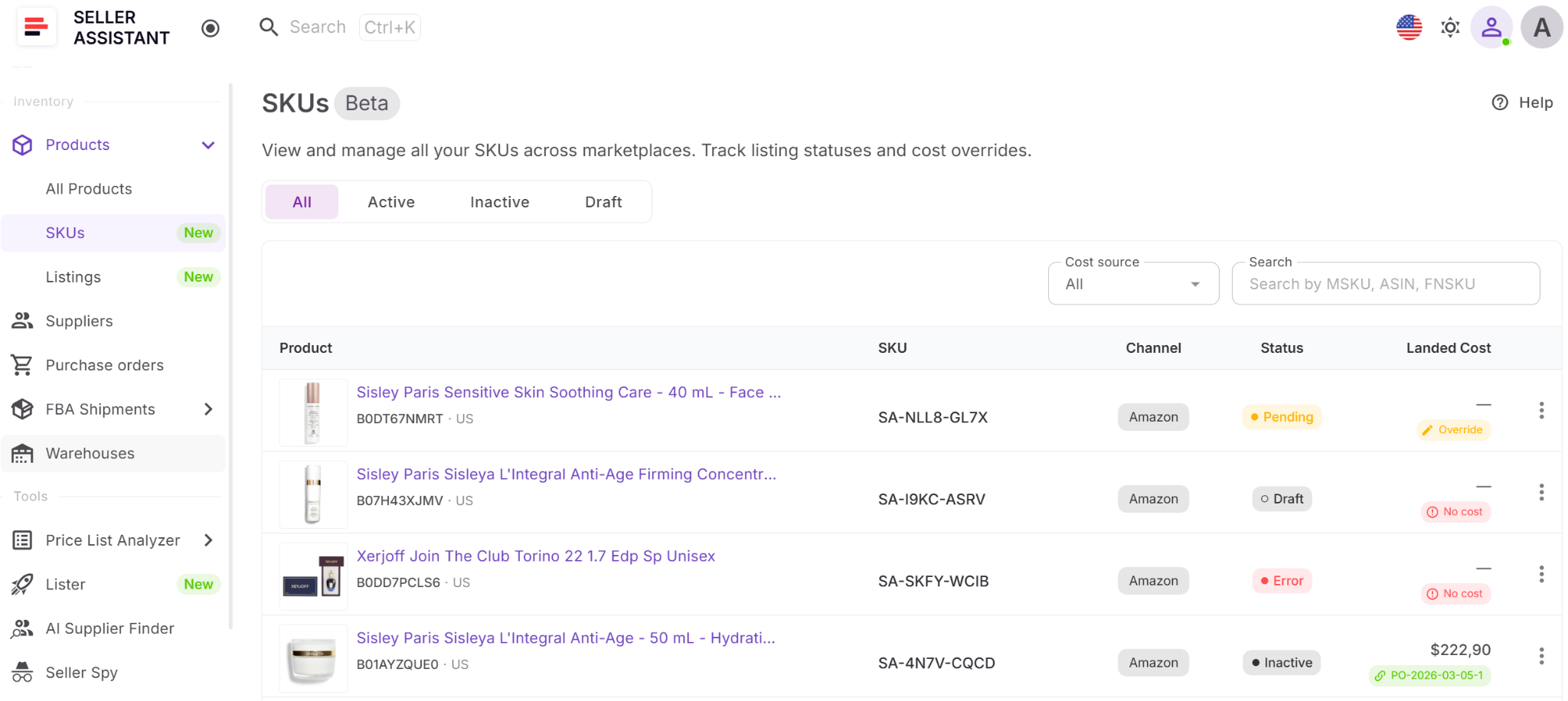Screen dimensions: 1568x701
Task: Click the Beta badge next to SKUs
Action: (x=367, y=103)
